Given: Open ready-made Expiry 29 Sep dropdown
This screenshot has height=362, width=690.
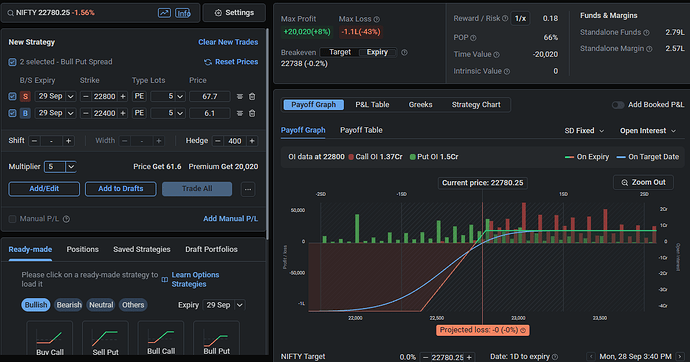Looking at the screenshot, I should [x=224, y=305].
